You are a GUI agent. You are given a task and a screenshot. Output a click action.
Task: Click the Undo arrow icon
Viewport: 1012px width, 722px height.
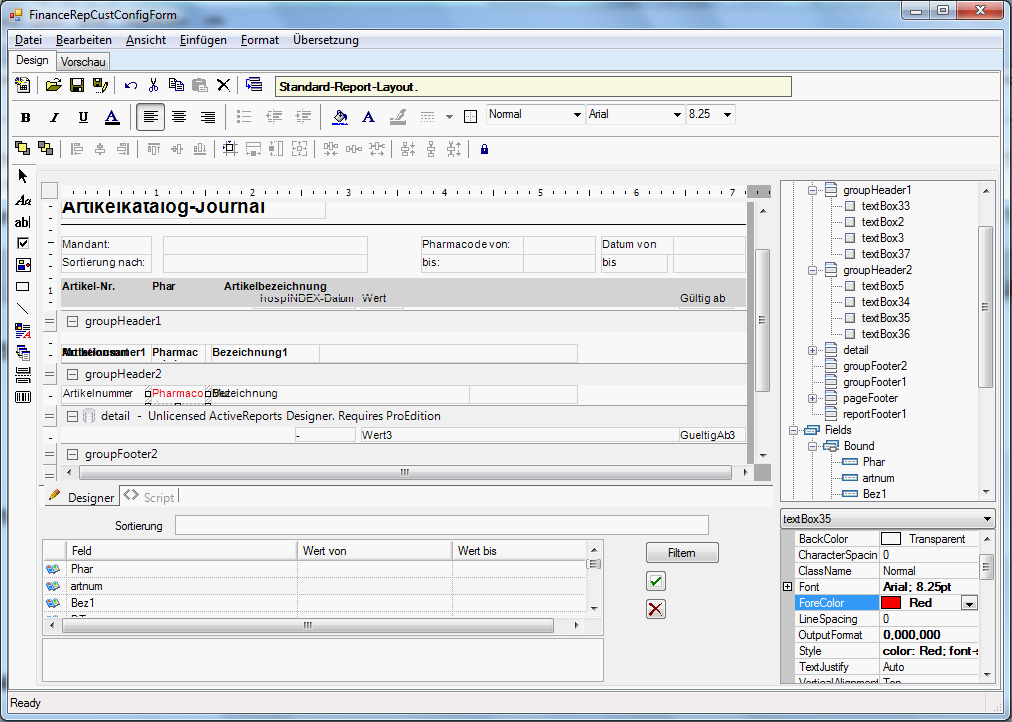(x=131, y=86)
